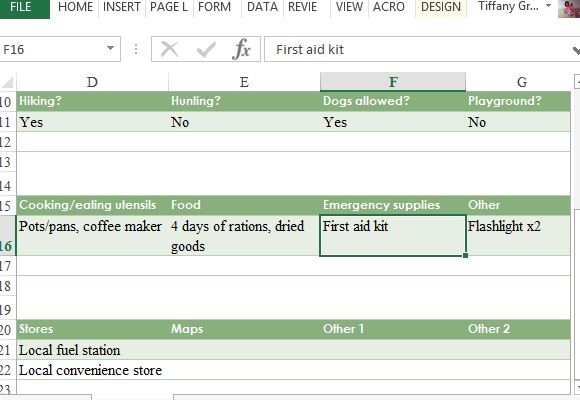Open the FILE backstage tab
The height and width of the screenshot is (400, 580).
pyautogui.click(x=24, y=7)
